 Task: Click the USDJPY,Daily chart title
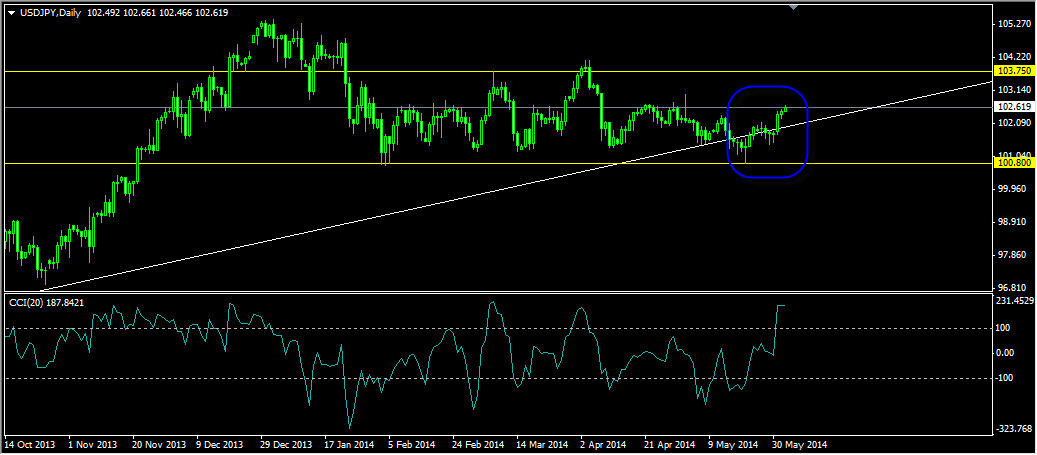pos(50,12)
